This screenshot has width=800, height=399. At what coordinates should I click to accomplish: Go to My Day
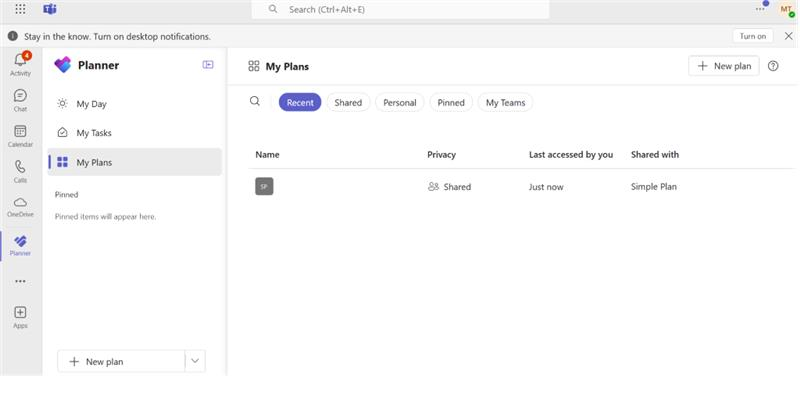pos(135,104)
